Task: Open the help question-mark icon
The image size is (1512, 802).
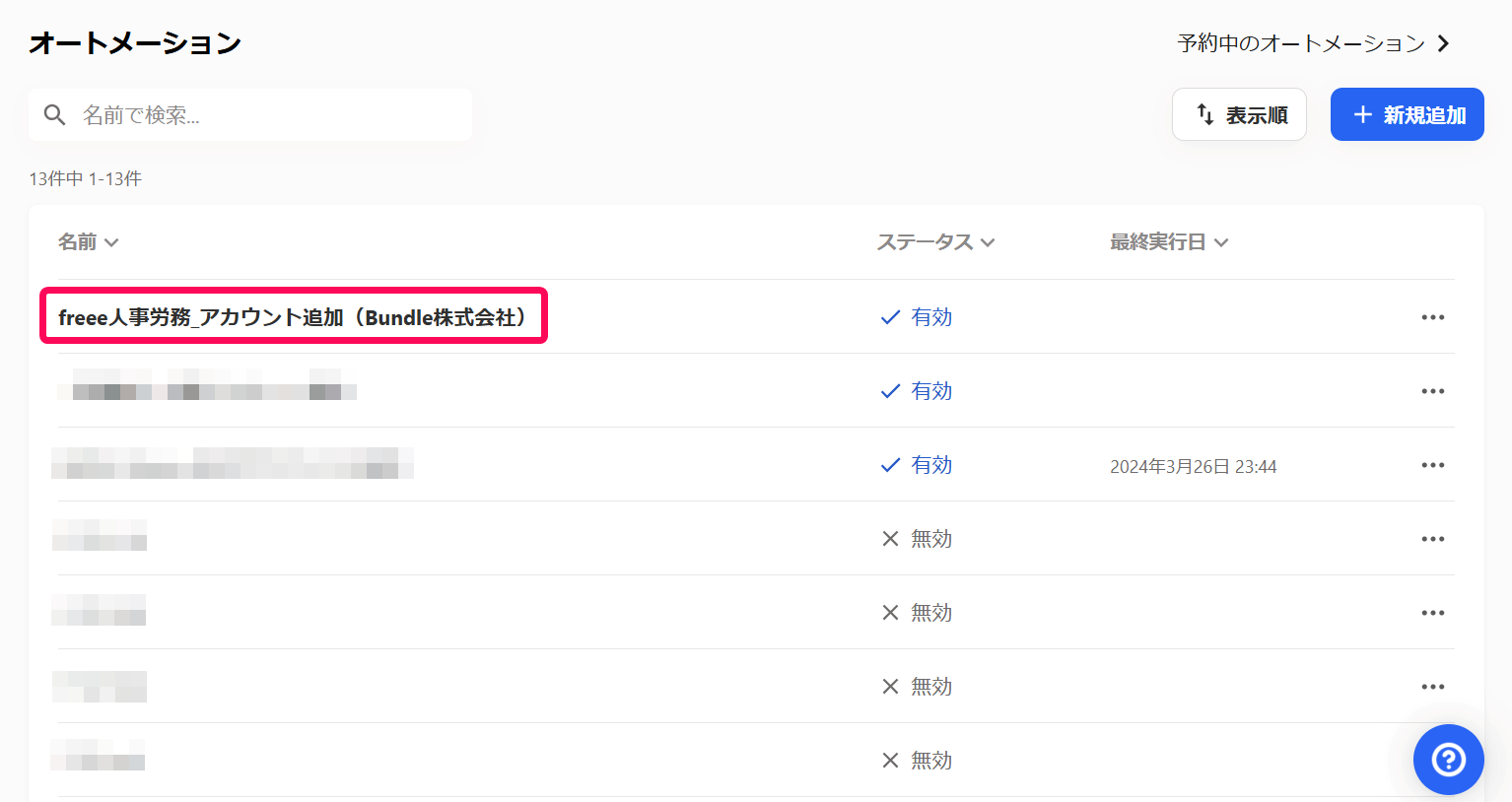Action: pyautogui.click(x=1447, y=759)
